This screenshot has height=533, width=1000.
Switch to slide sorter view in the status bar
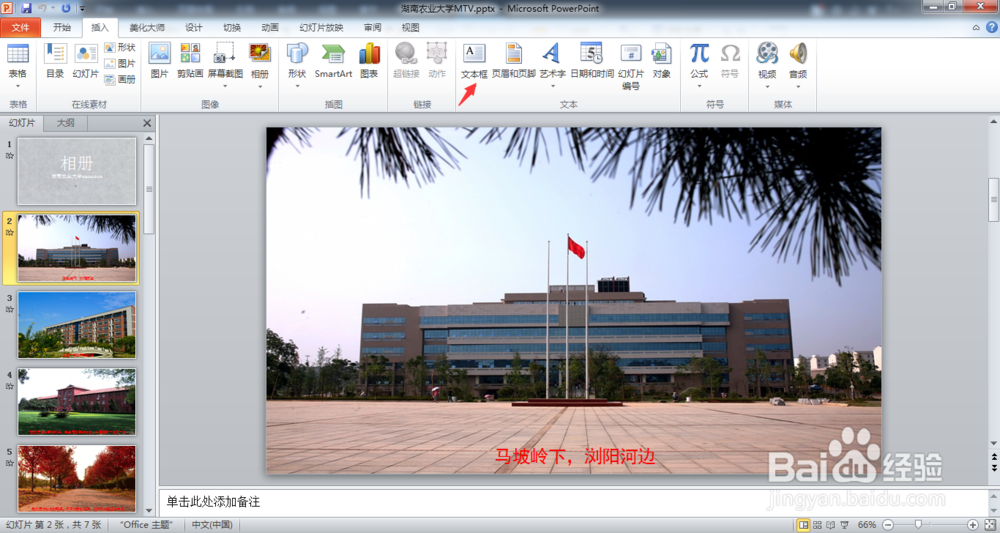coord(817,525)
